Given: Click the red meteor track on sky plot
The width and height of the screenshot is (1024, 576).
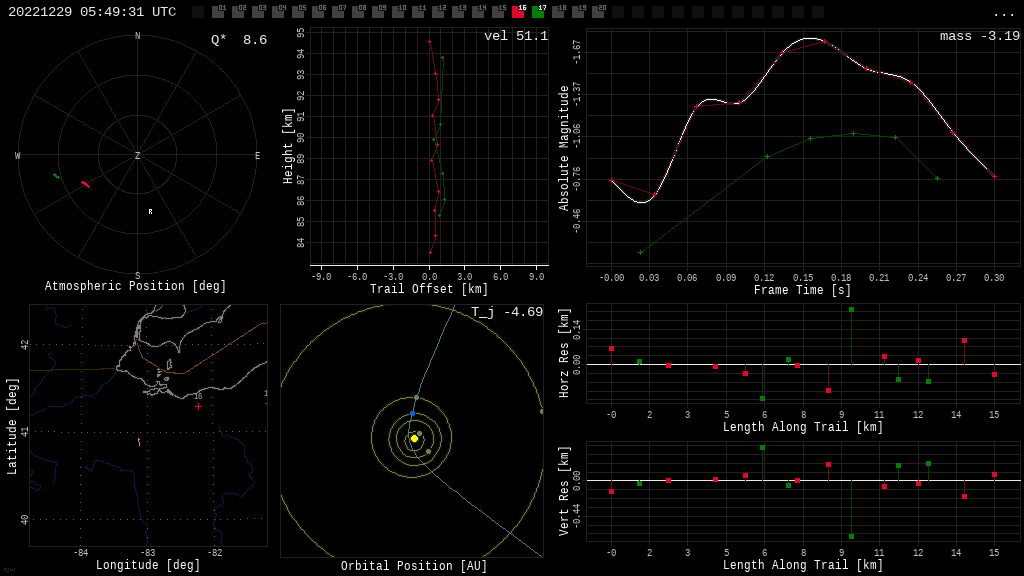Looking at the screenshot, I should pyautogui.click(x=86, y=185).
